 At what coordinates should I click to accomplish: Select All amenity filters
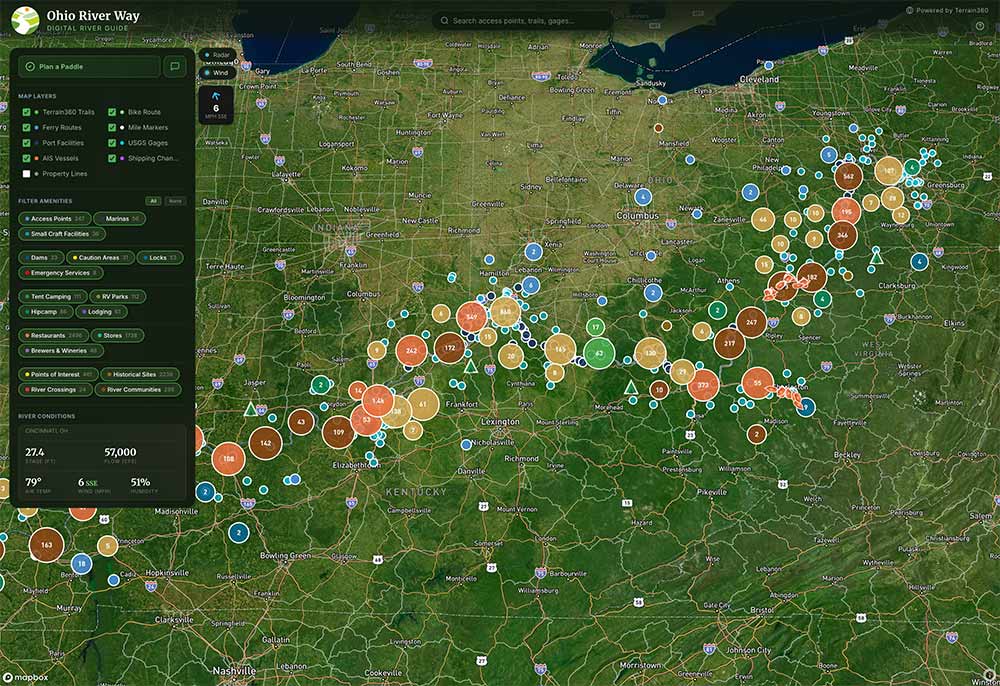click(153, 201)
